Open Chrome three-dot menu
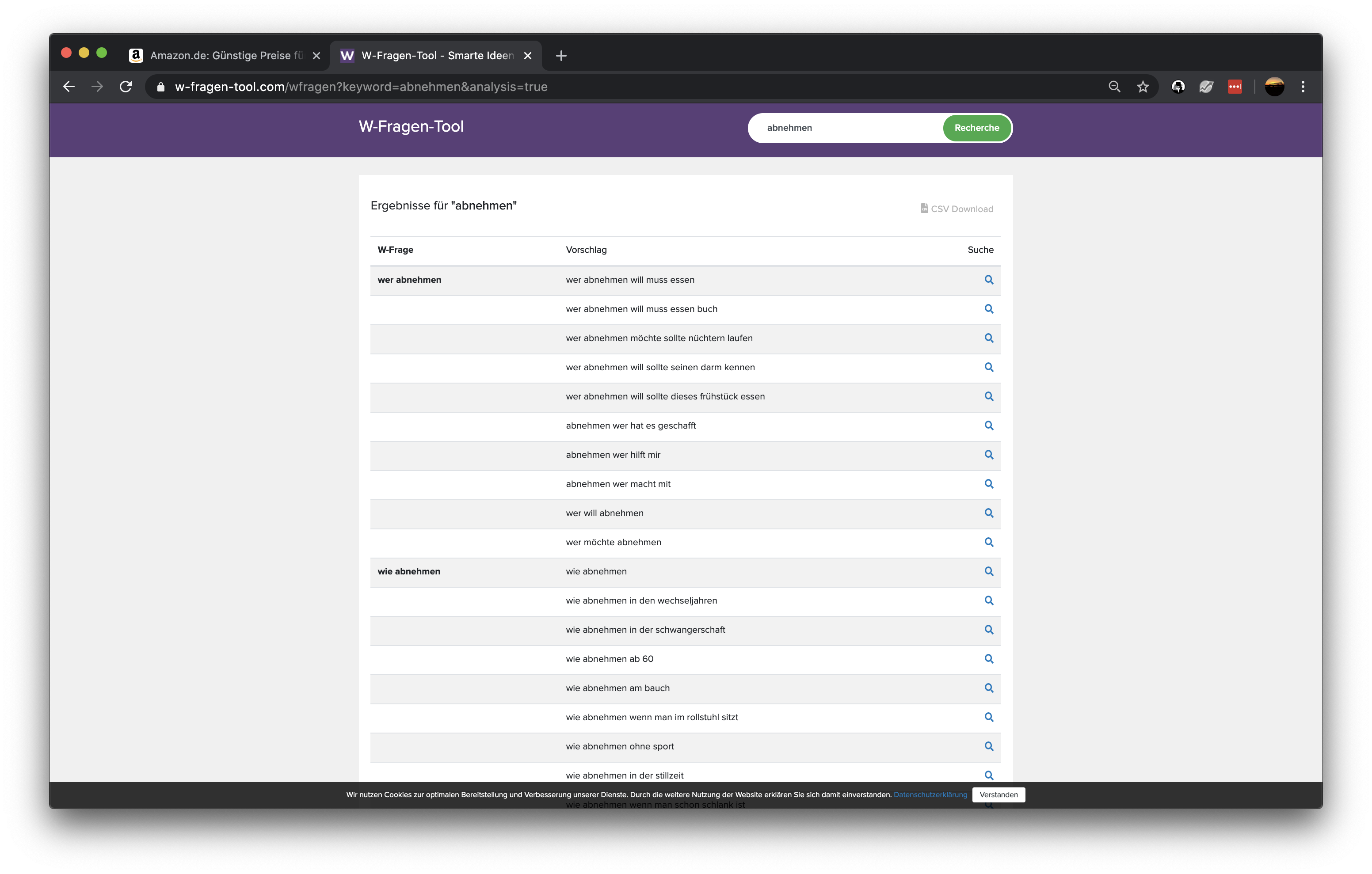 point(1303,87)
